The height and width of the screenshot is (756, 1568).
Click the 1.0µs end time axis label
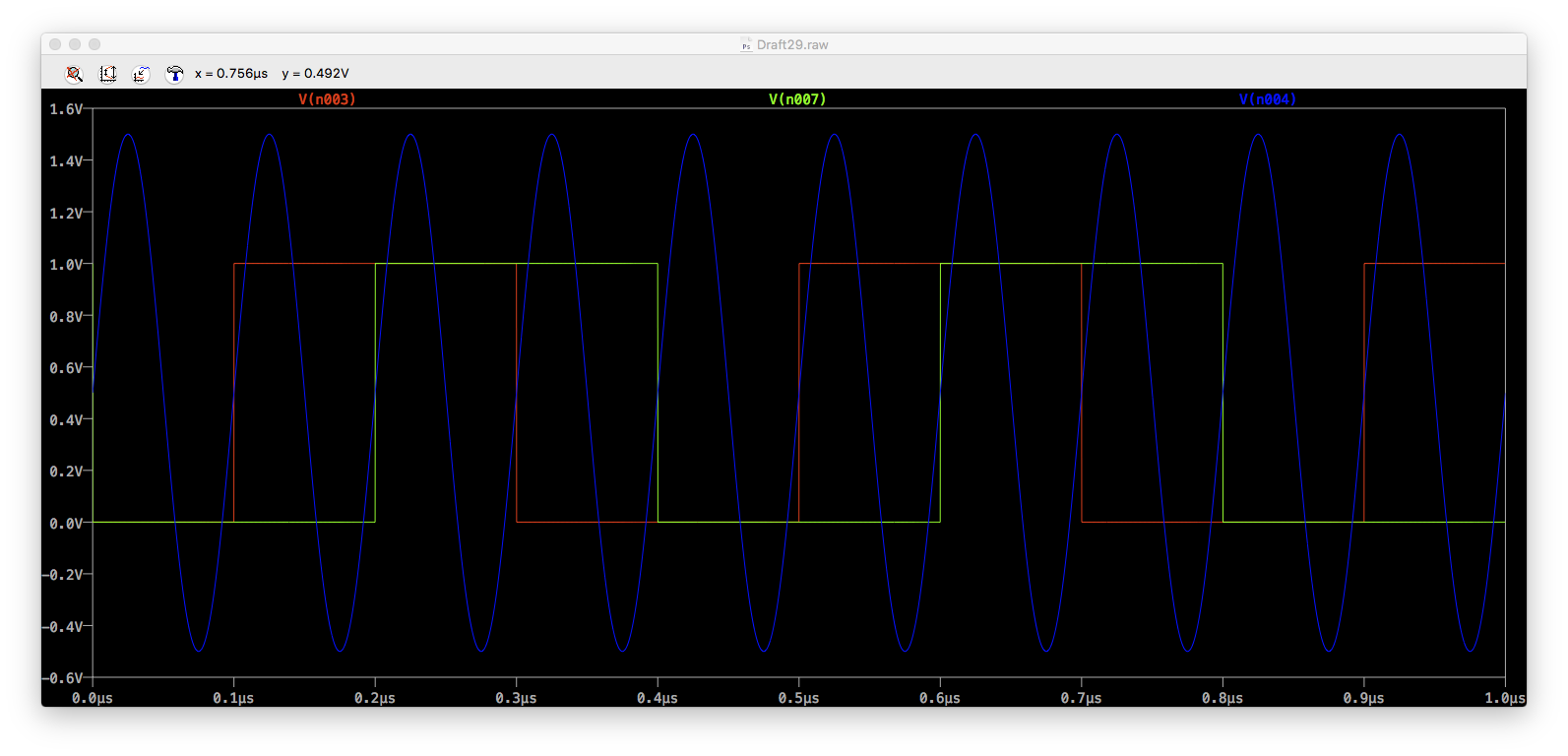1504,698
